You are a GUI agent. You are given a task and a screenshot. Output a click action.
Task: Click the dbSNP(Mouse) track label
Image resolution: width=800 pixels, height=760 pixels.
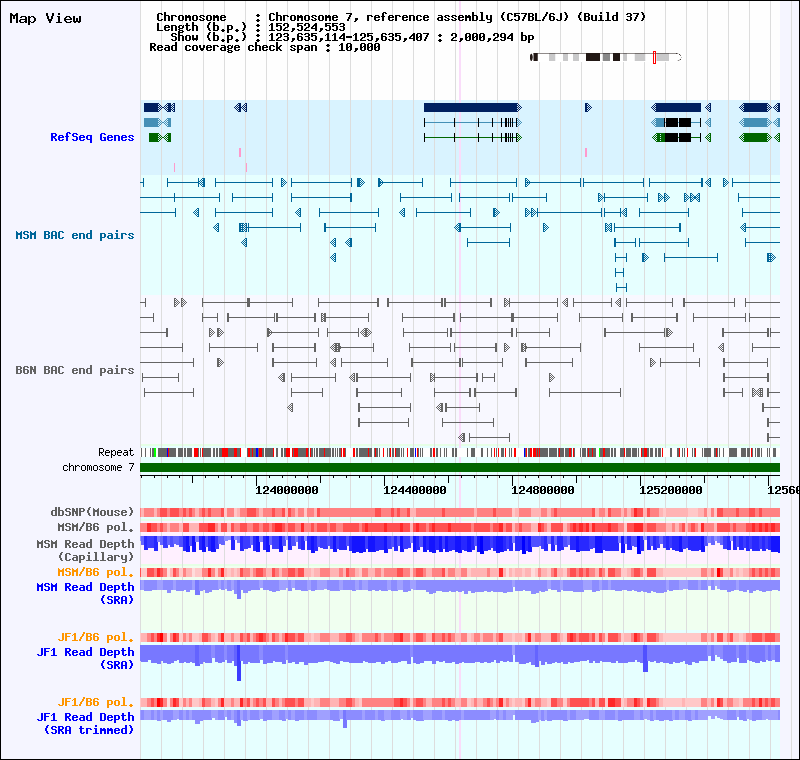(x=92, y=512)
